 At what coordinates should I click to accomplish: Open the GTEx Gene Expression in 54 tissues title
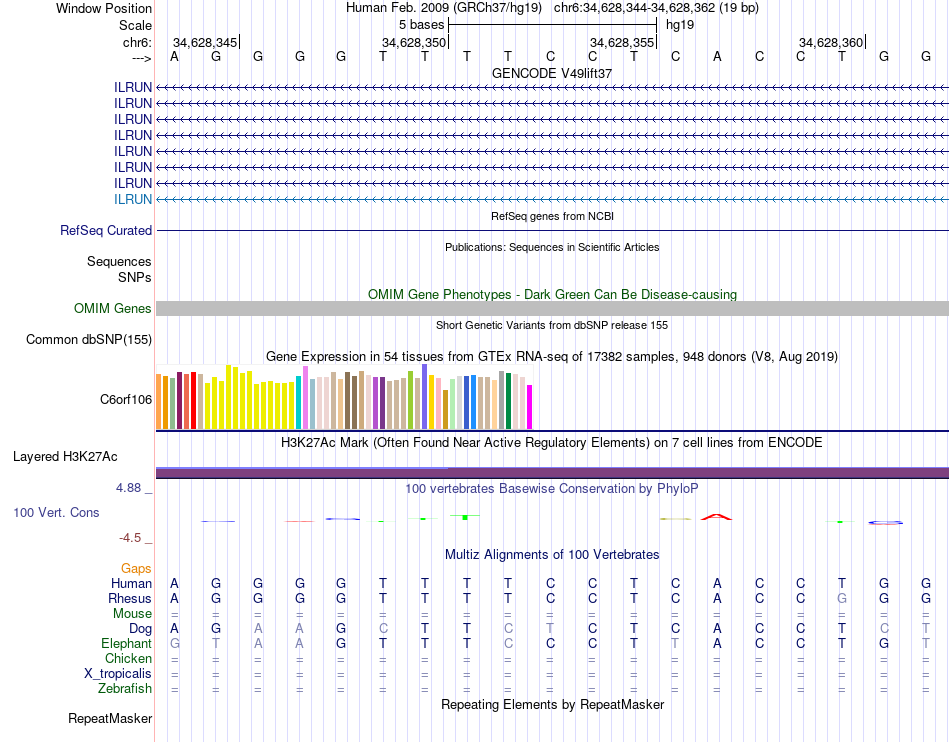click(x=552, y=357)
